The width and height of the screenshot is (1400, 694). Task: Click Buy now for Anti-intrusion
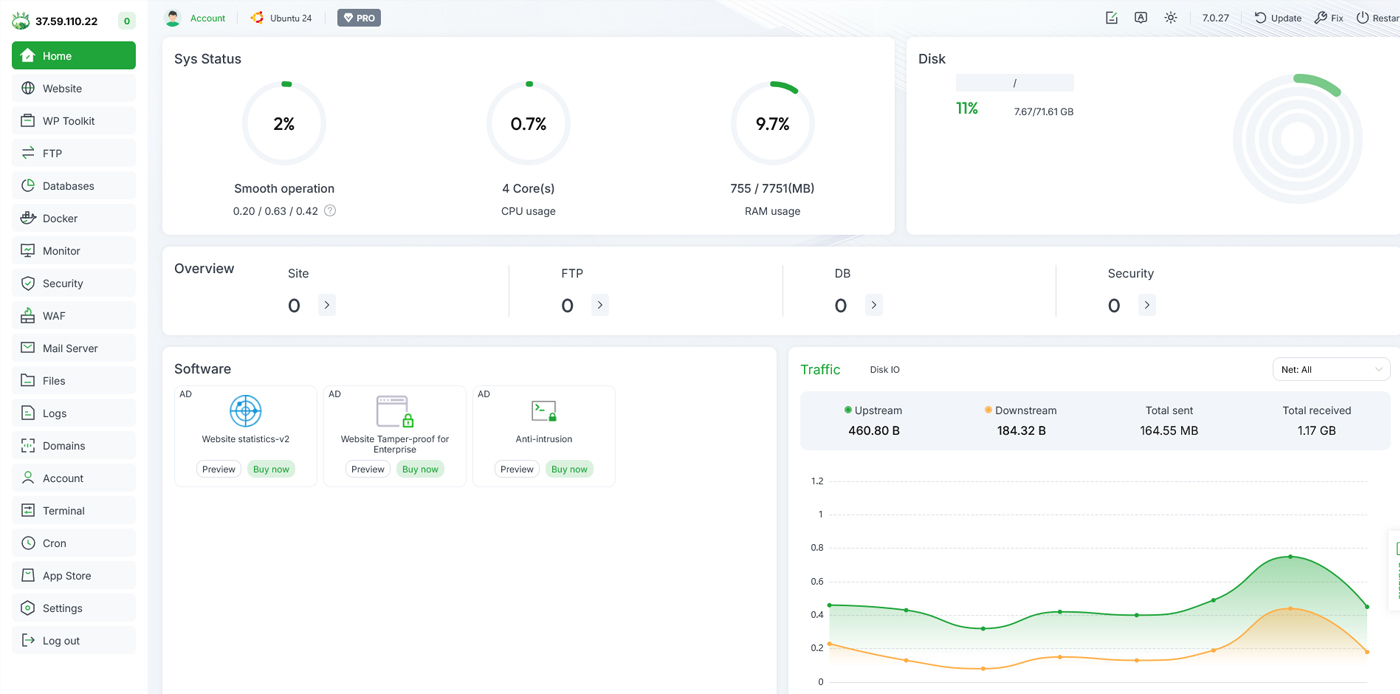(569, 469)
